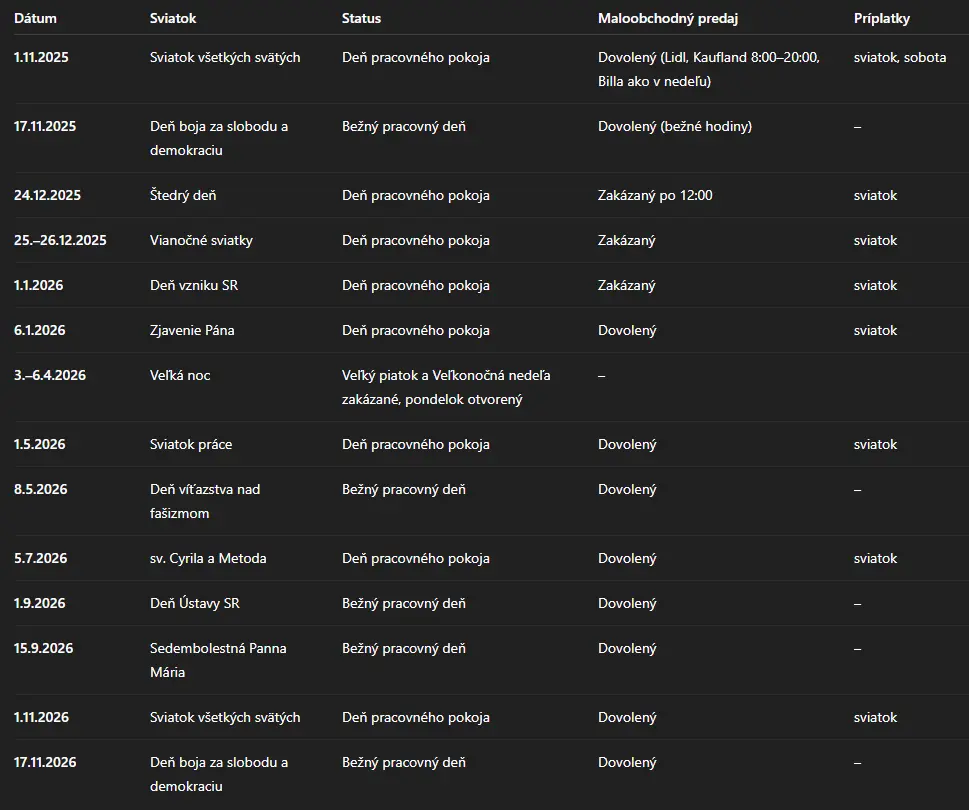The height and width of the screenshot is (810, 969).
Task: Select the Zakázaný po 12:00 cell
Action: [x=655, y=195]
